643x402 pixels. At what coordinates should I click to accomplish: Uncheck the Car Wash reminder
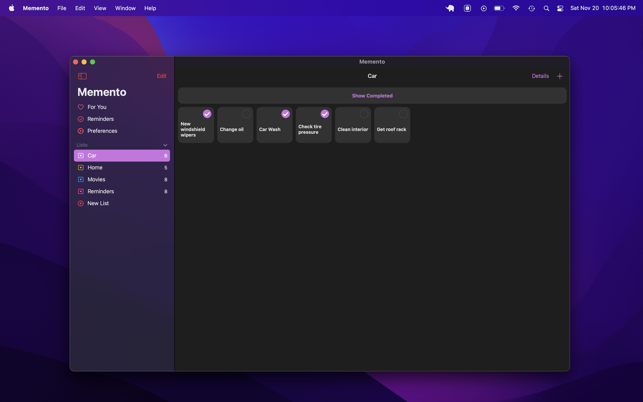[x=285, y=114]
